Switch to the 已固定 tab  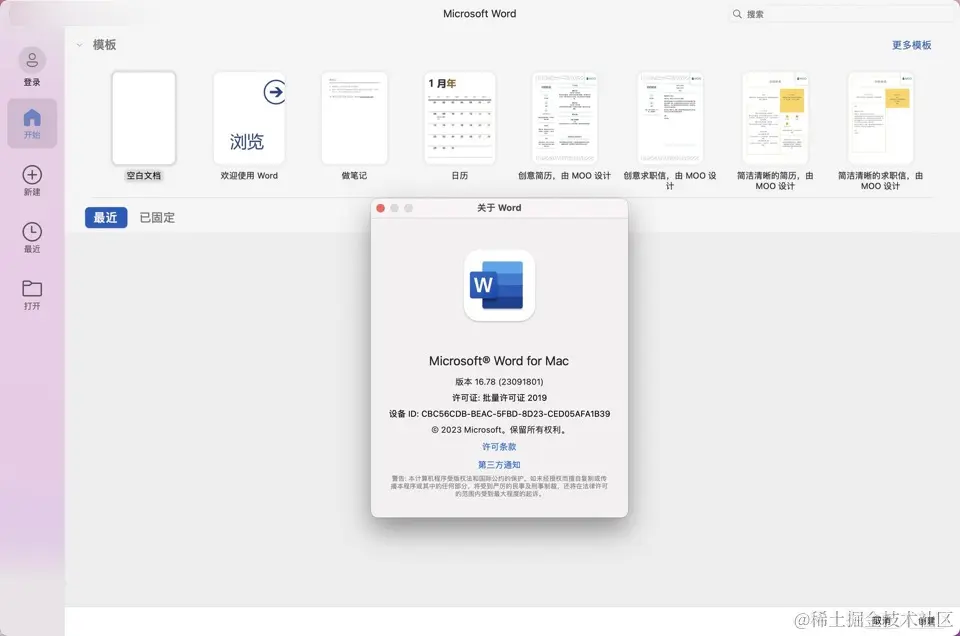(157, 217)
